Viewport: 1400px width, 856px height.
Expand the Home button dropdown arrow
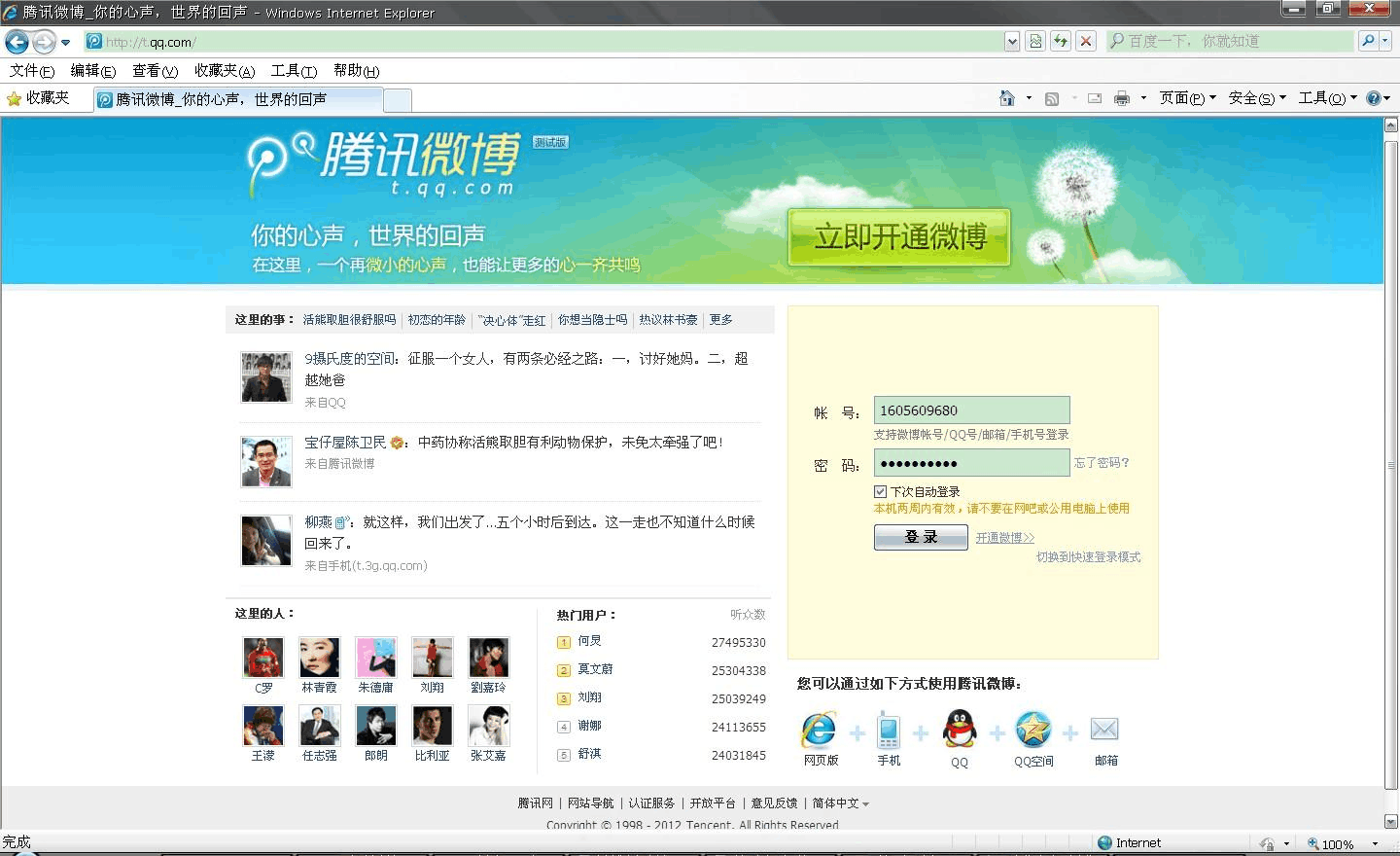click(x=1029, y=98)
